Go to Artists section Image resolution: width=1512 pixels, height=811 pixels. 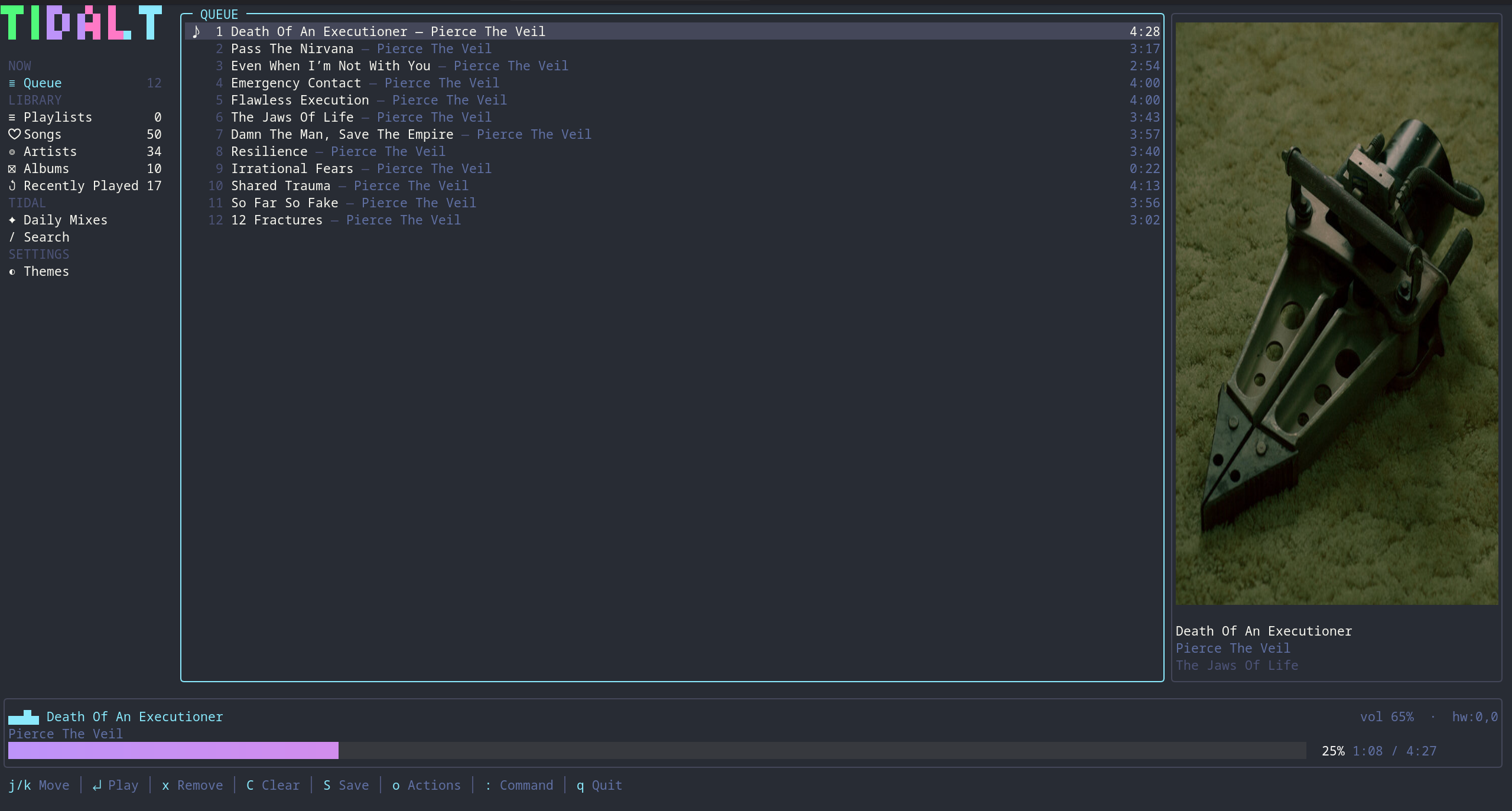[x=84, y=152]
